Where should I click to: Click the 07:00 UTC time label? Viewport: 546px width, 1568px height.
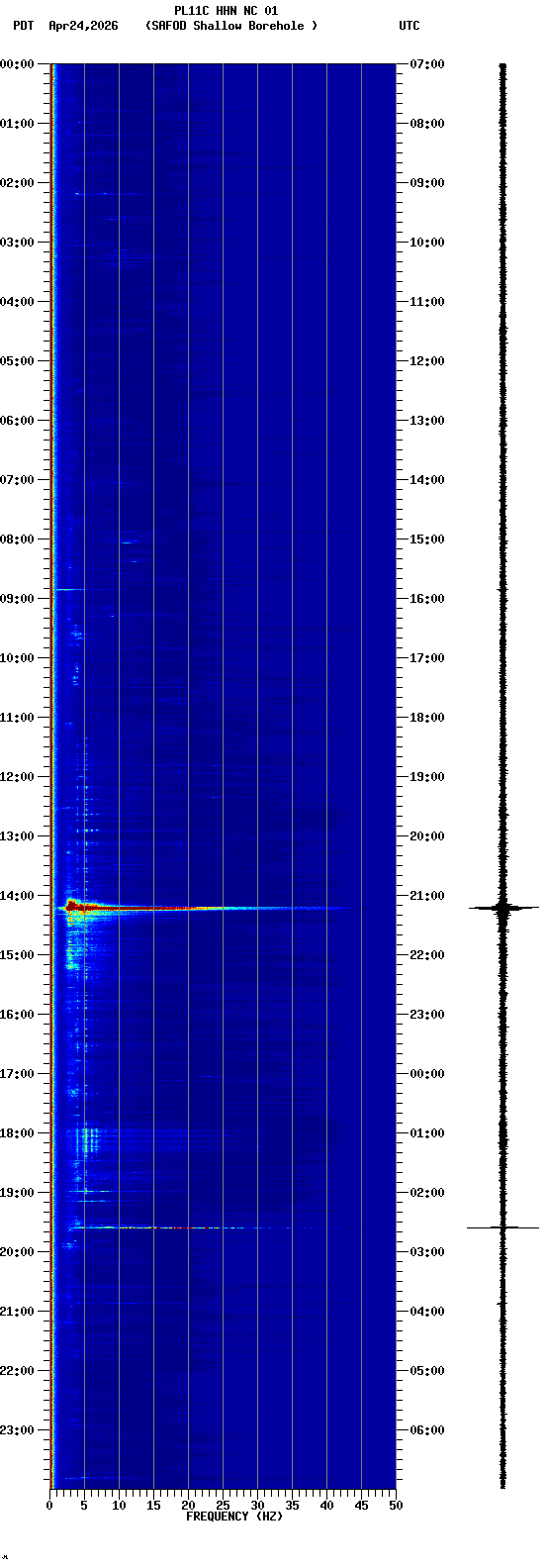click(x=427, y=63)
